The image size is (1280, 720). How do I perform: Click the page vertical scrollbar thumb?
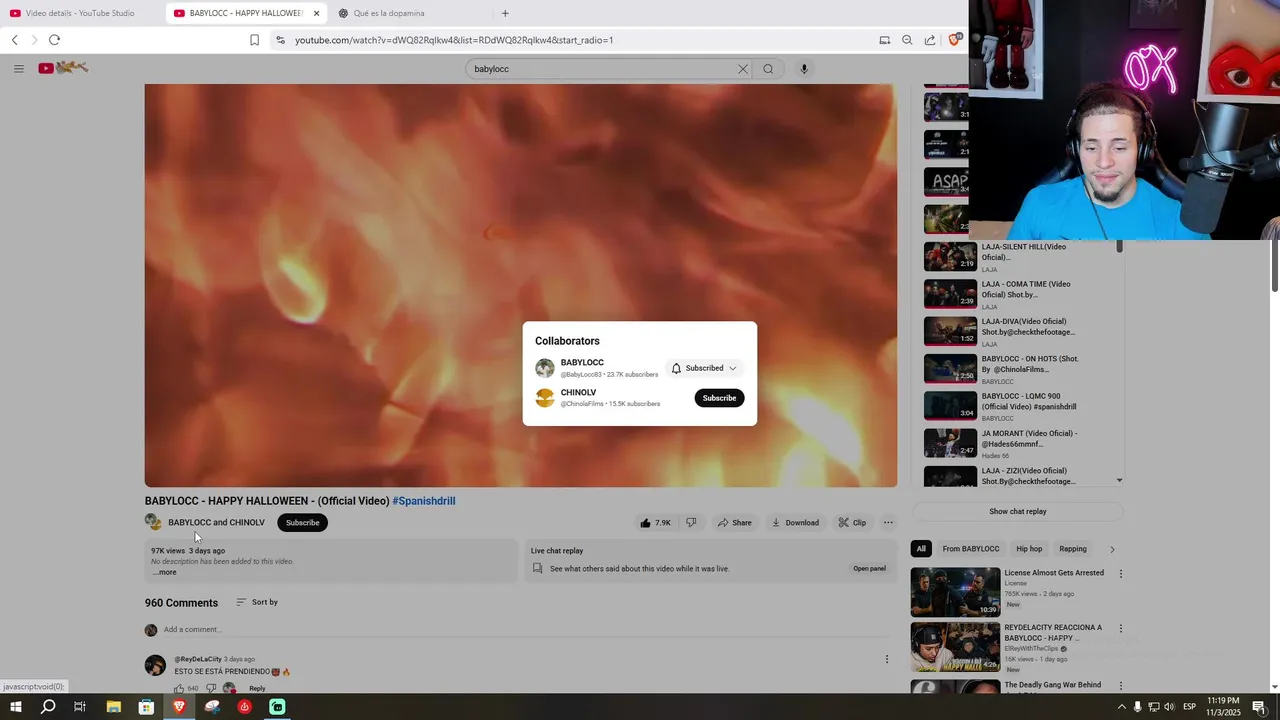pos(1275,265)
